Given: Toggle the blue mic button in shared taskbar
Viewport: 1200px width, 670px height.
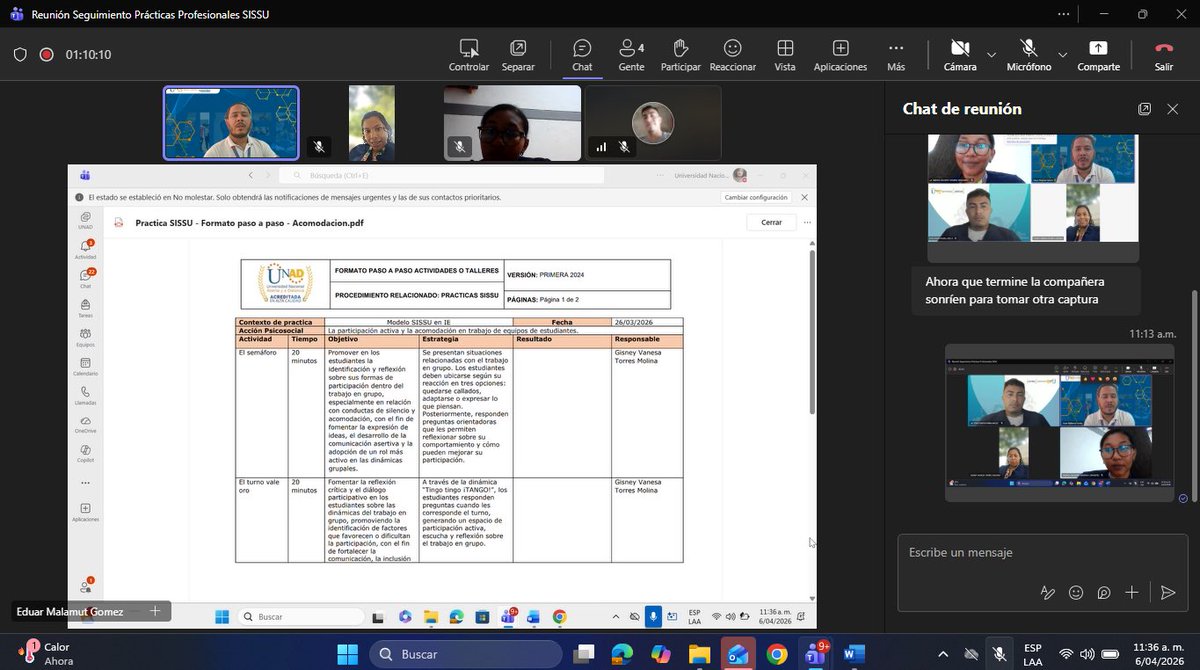Looking at the screenshot, I should click(653, 616).
